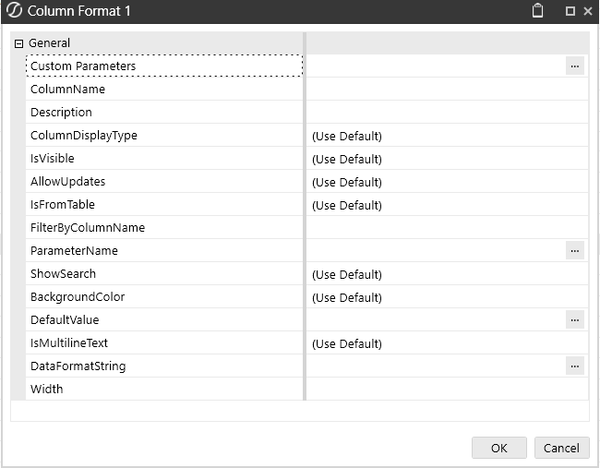The image size is (600, 468).
Task: Open the DefaultValue ellipsis editor button
Action: click(x=574, y=320)
